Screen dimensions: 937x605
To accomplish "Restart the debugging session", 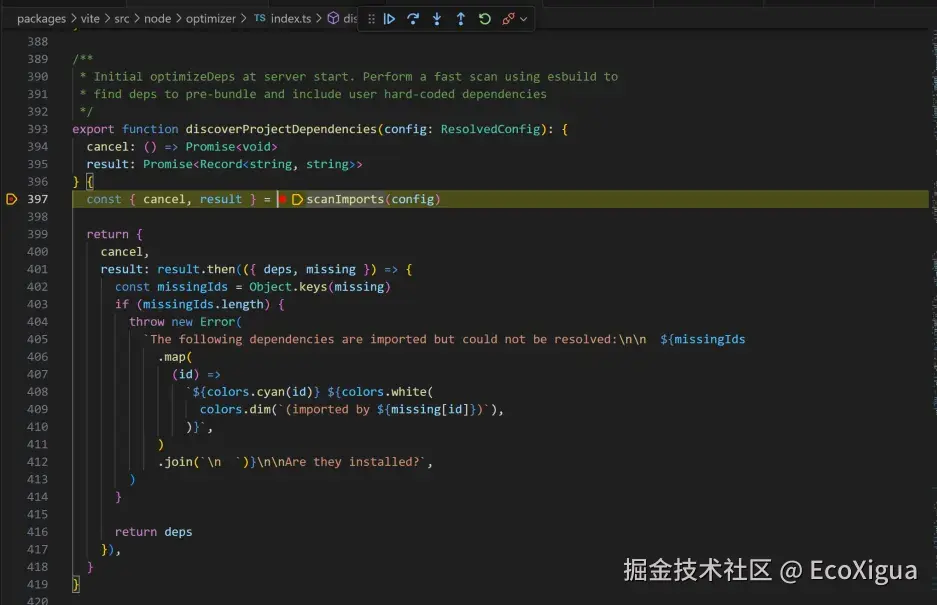I will pyautogui.click(x=485, y=19).
